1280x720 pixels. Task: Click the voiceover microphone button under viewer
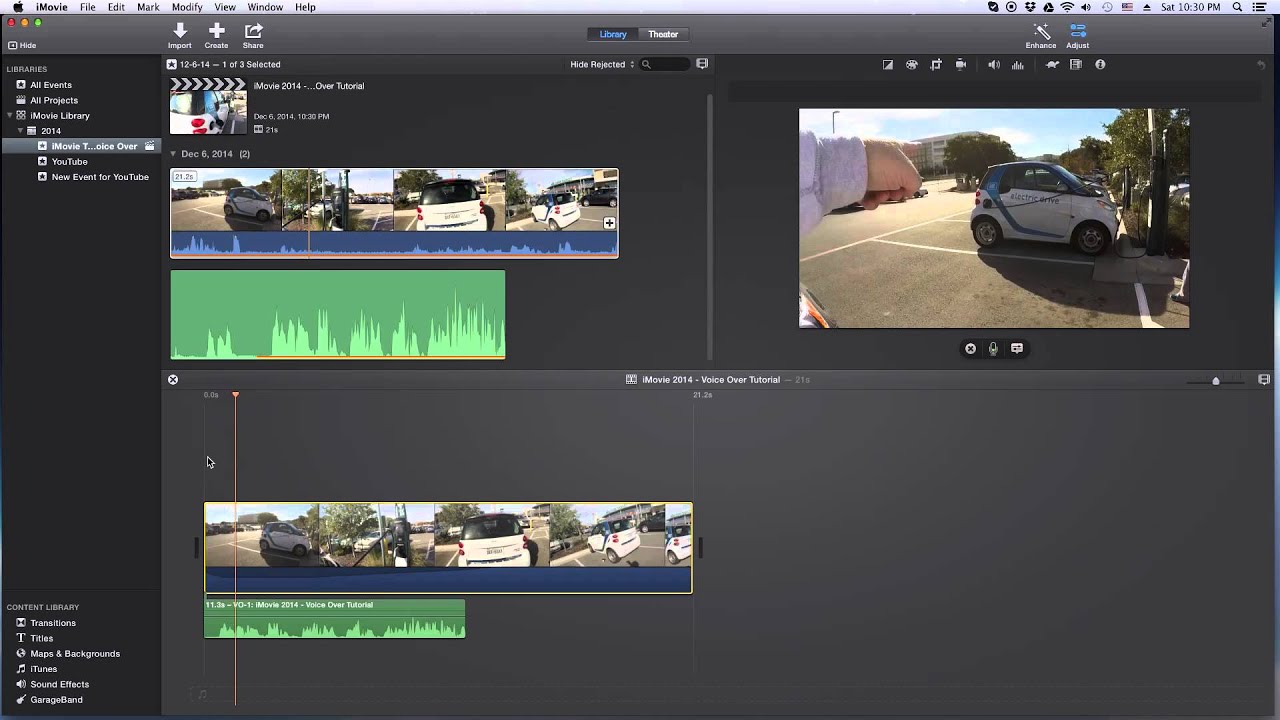coord(993,349)
